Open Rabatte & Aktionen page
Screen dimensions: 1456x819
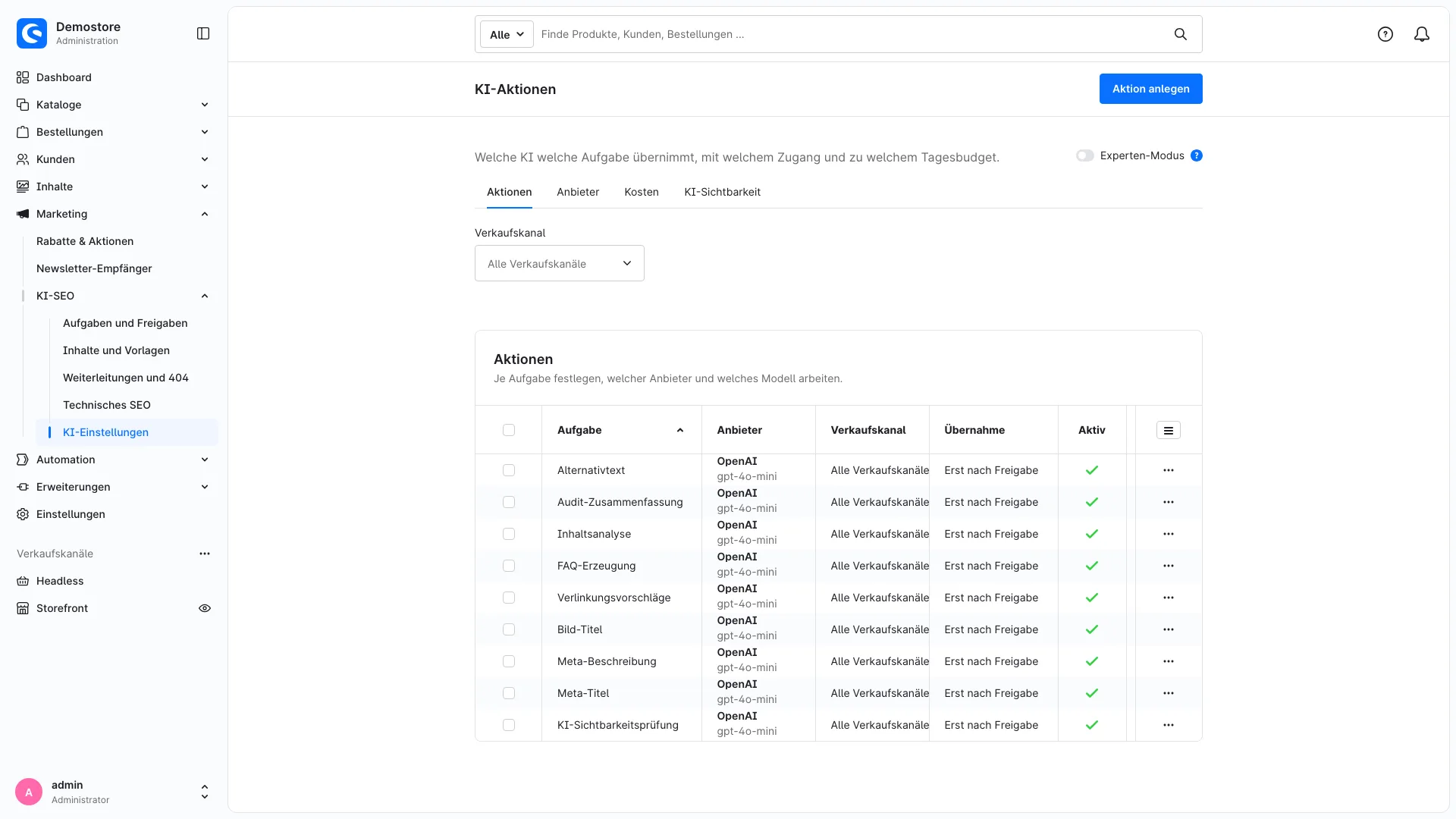[x=85, y=241]
